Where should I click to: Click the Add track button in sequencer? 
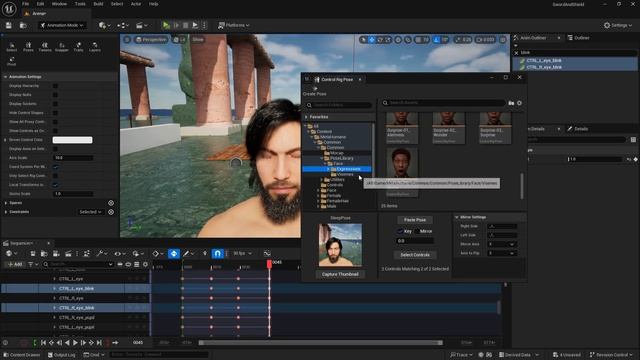(x=15, y=264)
